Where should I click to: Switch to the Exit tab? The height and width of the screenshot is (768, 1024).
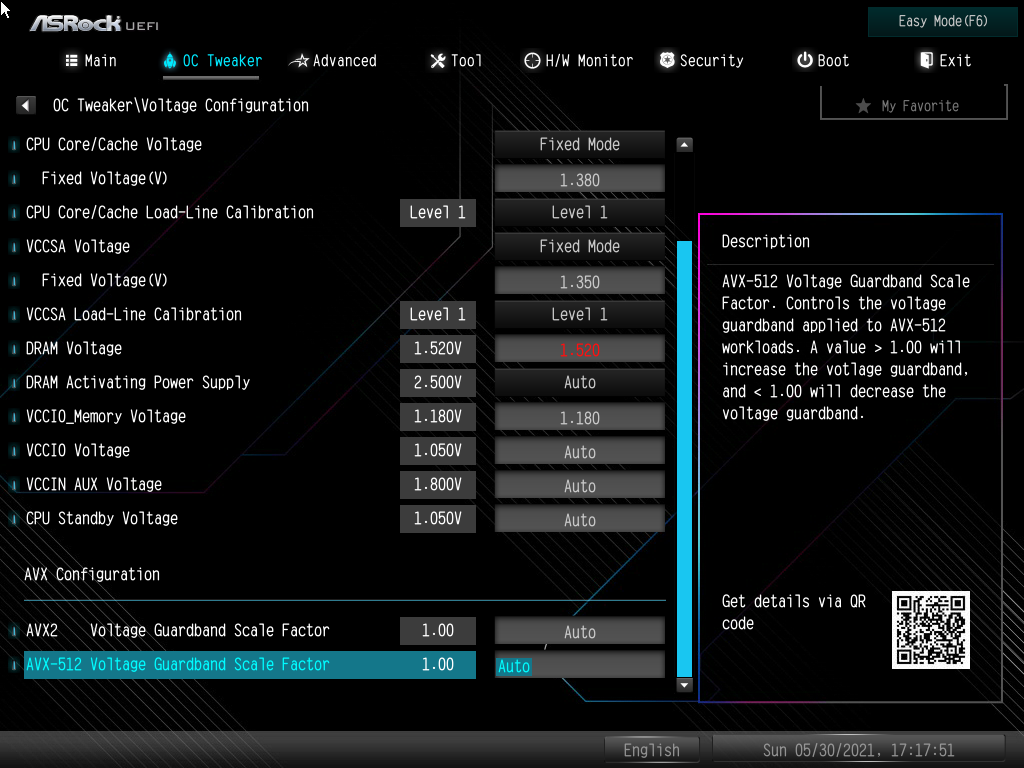pyautogui.click(x=944, y=60)
